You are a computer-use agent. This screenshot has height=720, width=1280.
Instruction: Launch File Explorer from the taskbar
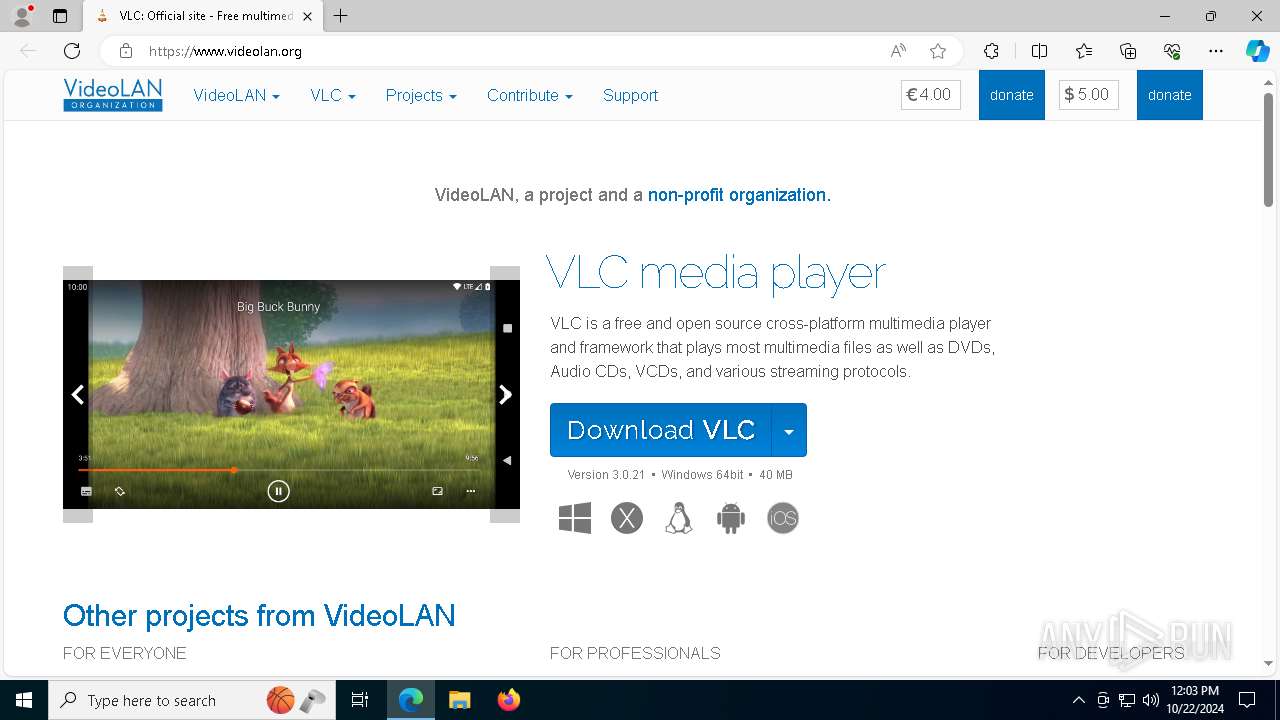click(x=459, y=700)
